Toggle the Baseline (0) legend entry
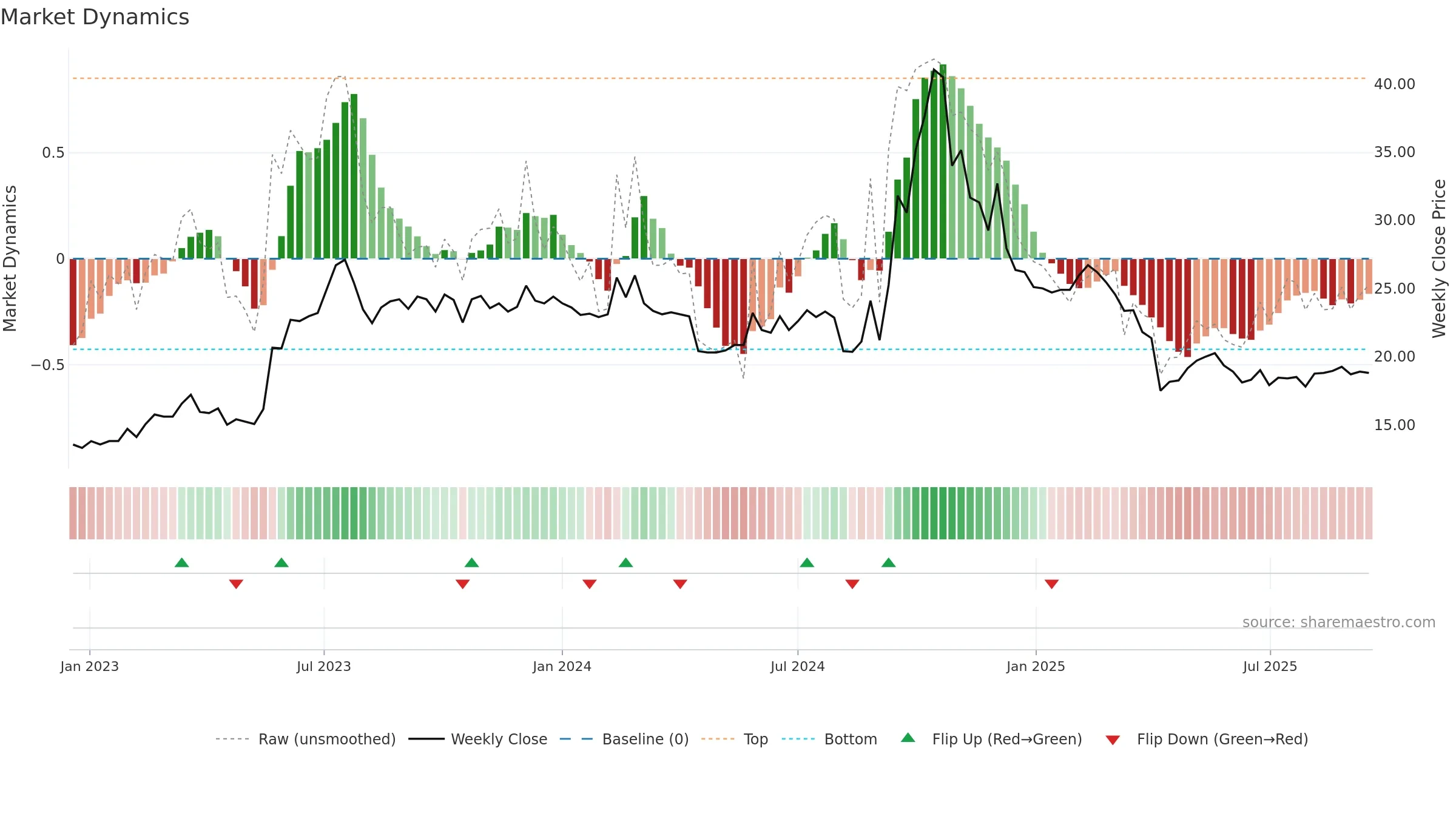Viewport: 1456px width, 819px height. pos(624,739)
